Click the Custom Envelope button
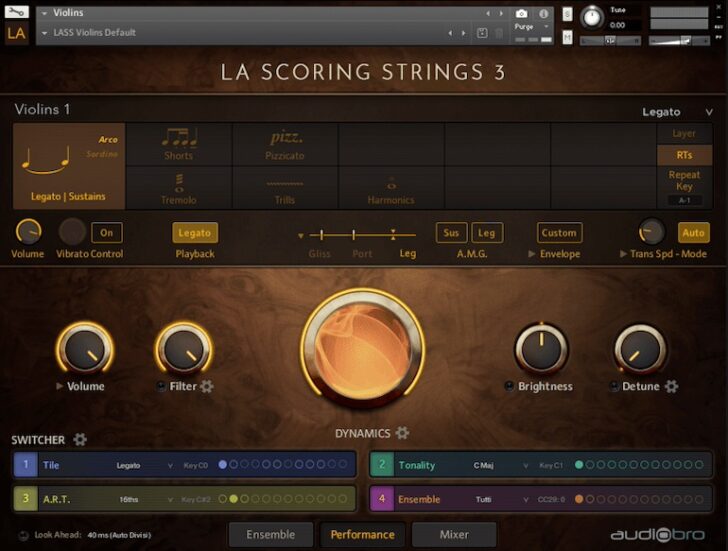 559,233
